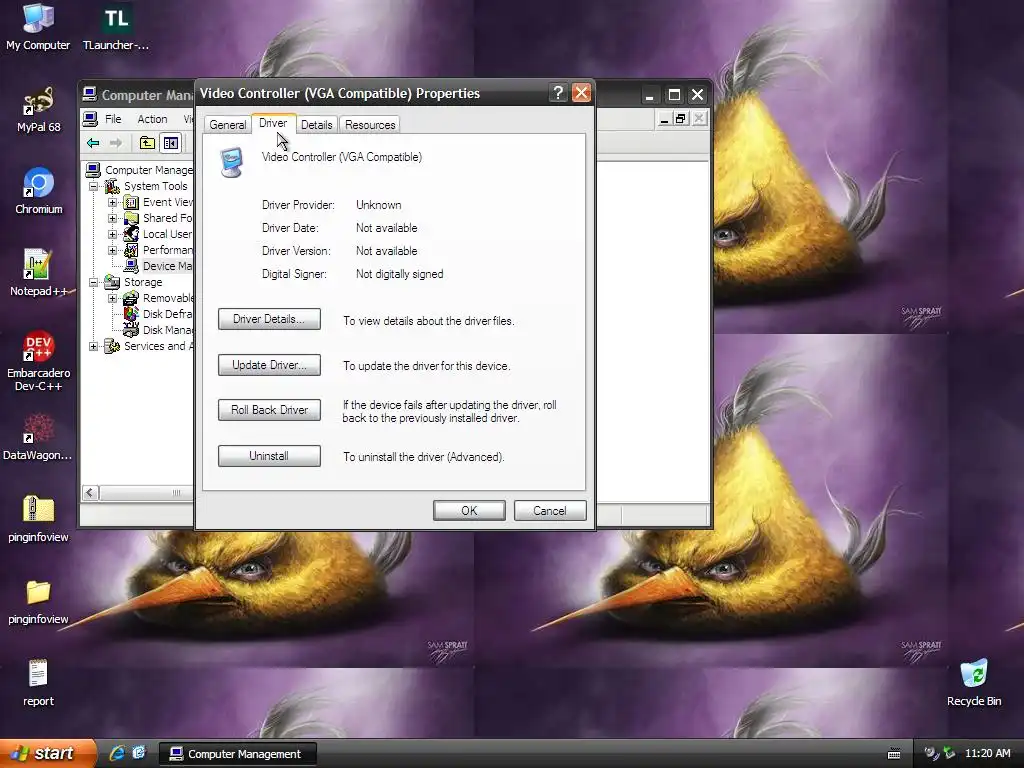Select Performance Logs tree node
The image size is (1024, 768).
pyautogui.click(x=167, y=250)
